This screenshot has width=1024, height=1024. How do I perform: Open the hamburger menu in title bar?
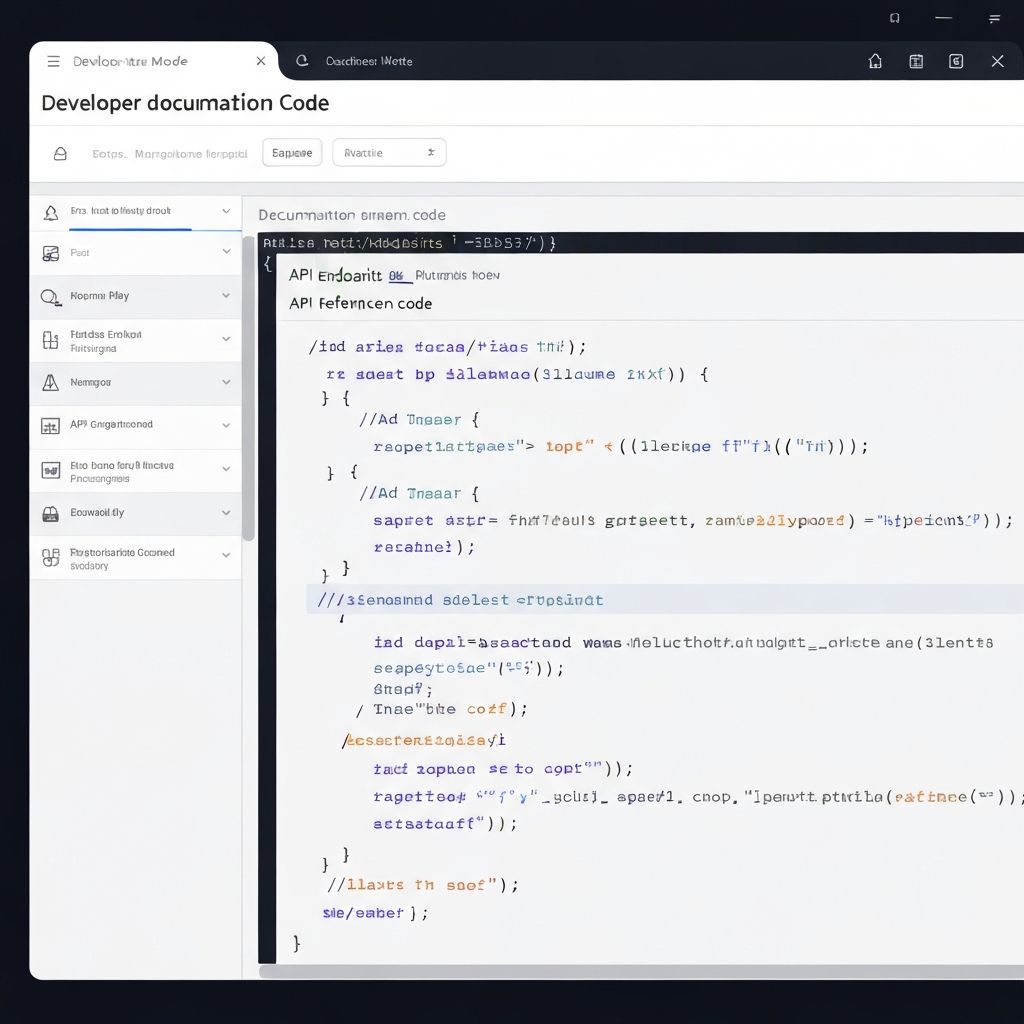coord(53,61)
